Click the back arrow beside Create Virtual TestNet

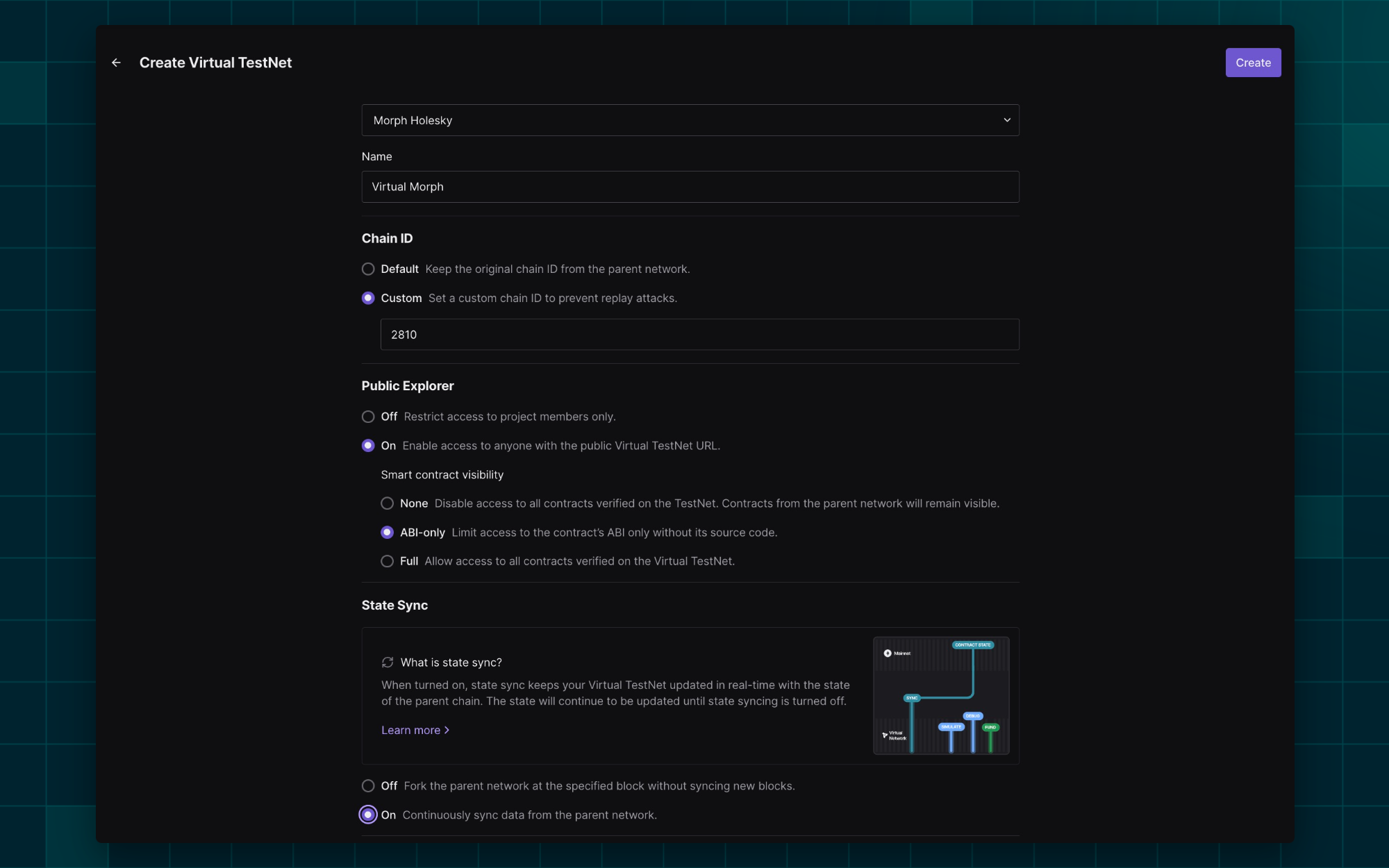(x=116, y=62)
